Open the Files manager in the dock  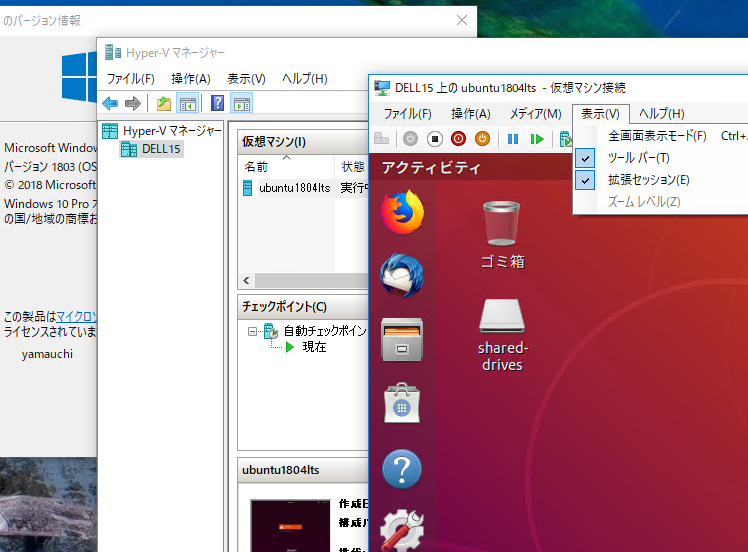[x=402, y=340]
